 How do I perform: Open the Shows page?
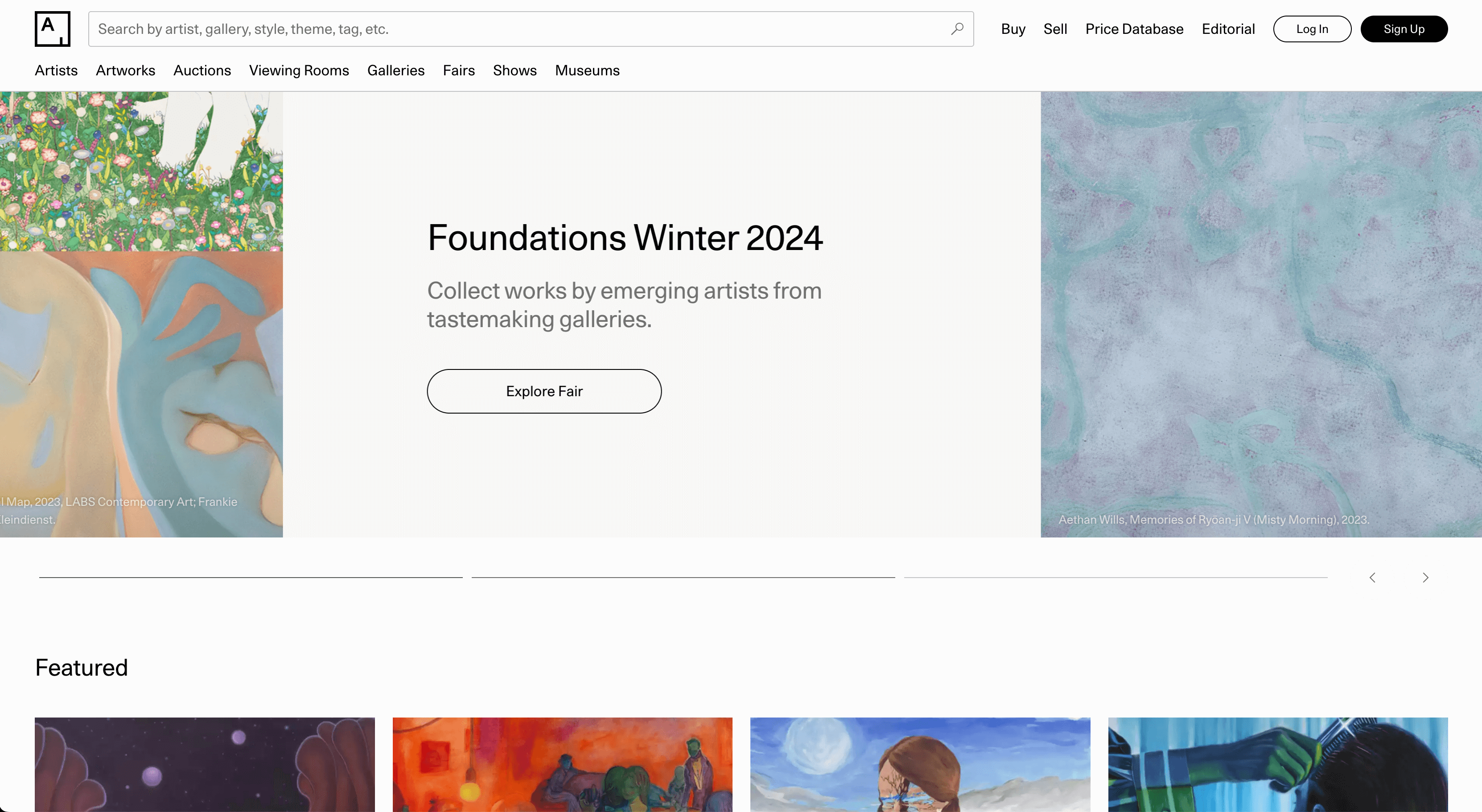[515, 70]
